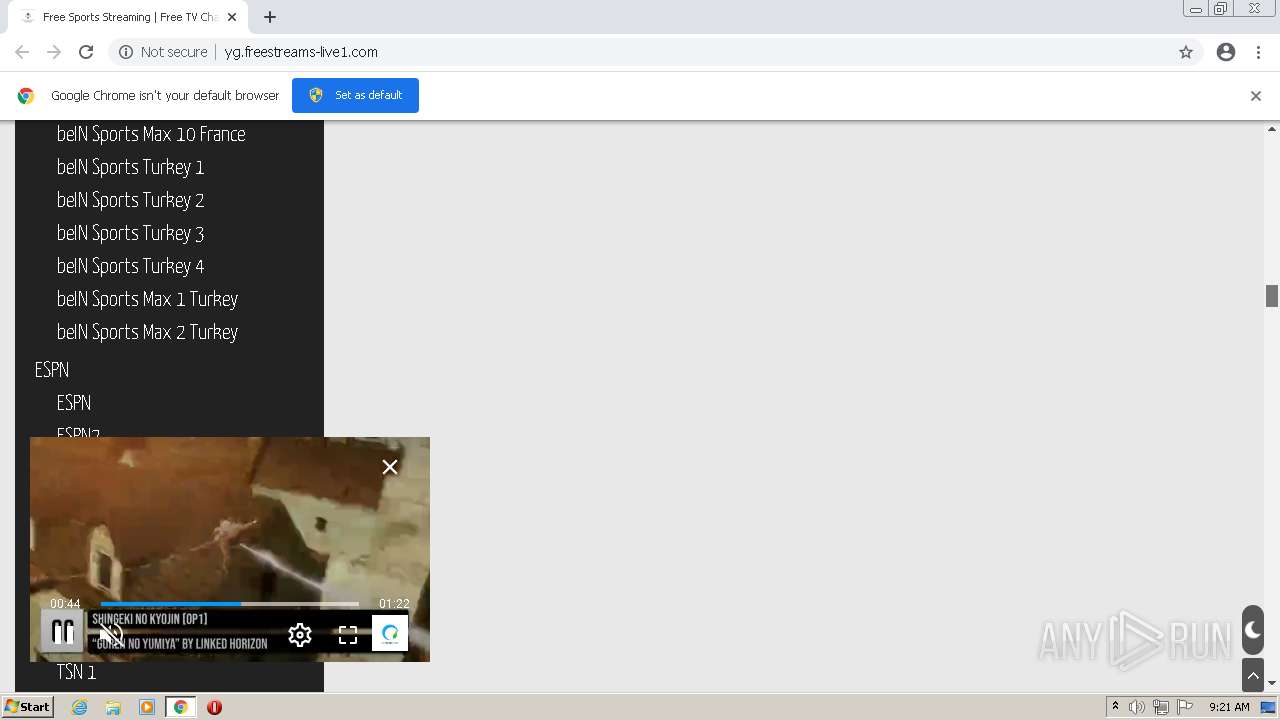Open beIN Sports Turkey 4 channel
This screenshot has height=720, width=1280.
coord(130,266)
